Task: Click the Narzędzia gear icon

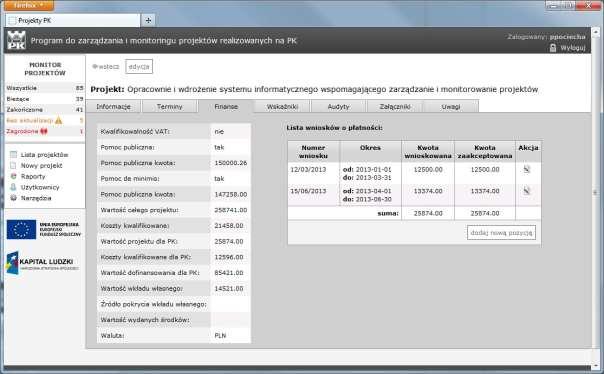Action: coord(13,198)
